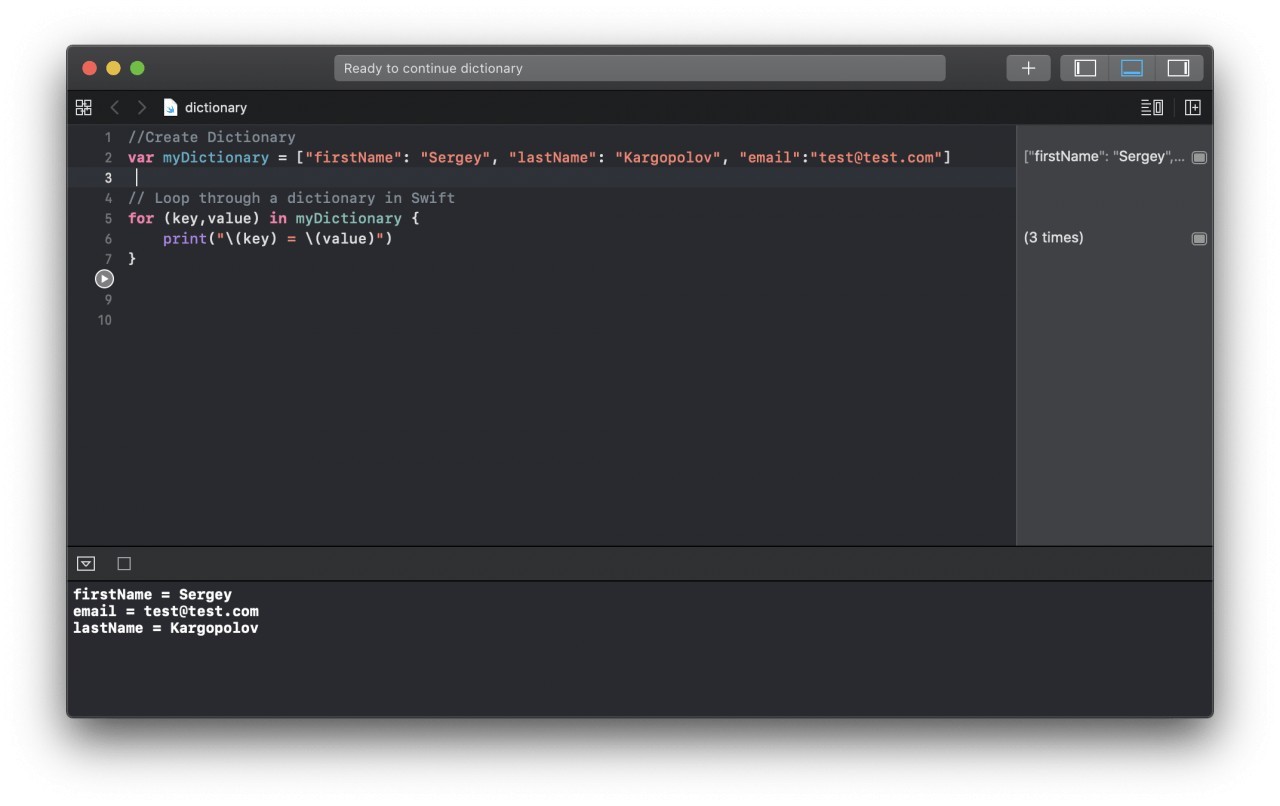Close the window with red button
The height and width of the screenshot is (806, 1280).
point(89,68)
